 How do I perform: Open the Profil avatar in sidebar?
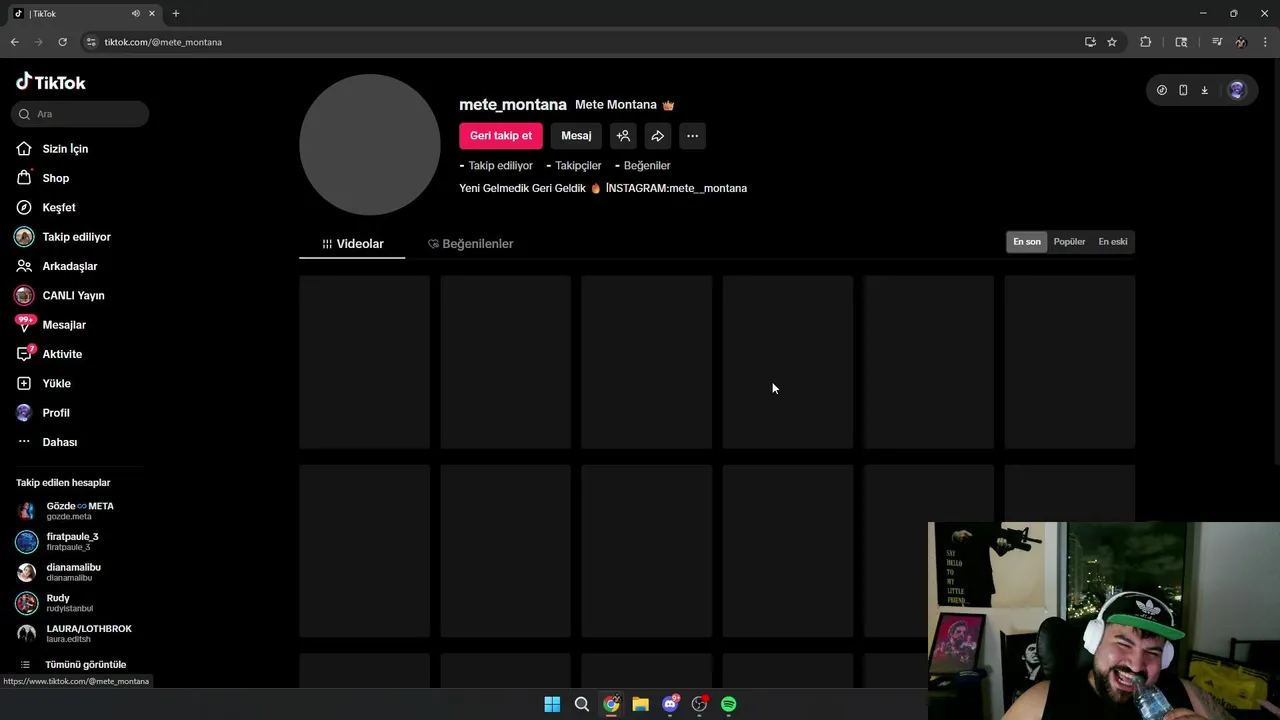pyautogui.click(x=24, y=412)
